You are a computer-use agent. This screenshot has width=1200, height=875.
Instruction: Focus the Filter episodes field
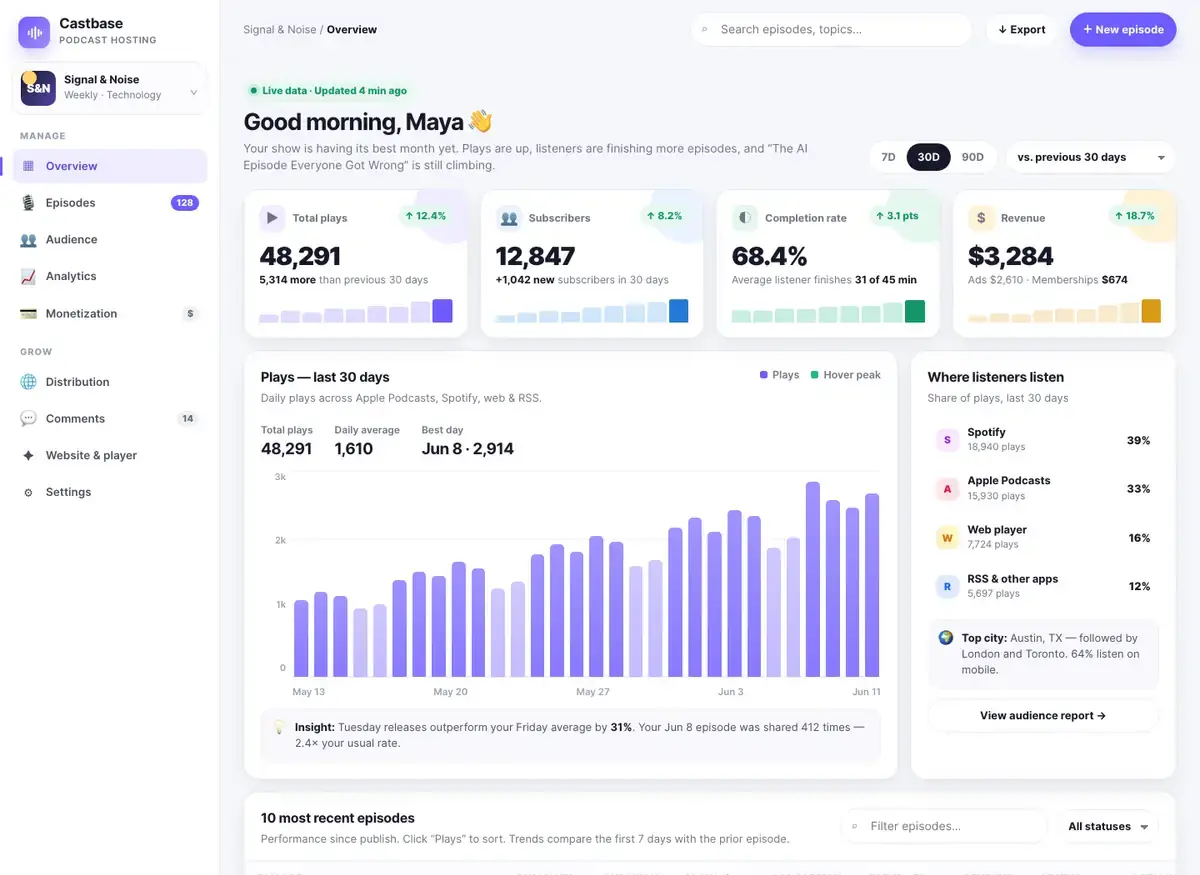(x=943, y=827)
